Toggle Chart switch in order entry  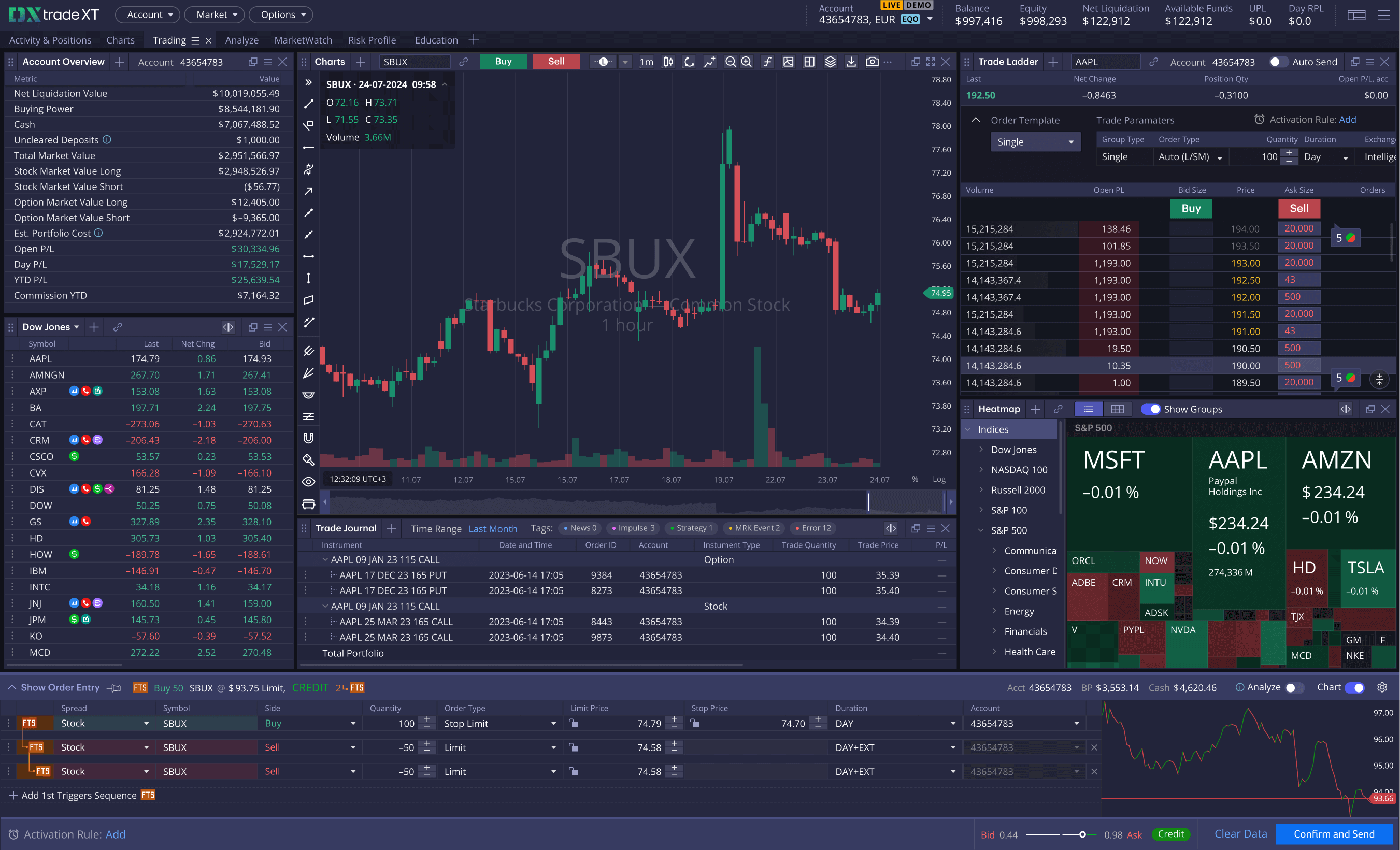(1355, 687)
